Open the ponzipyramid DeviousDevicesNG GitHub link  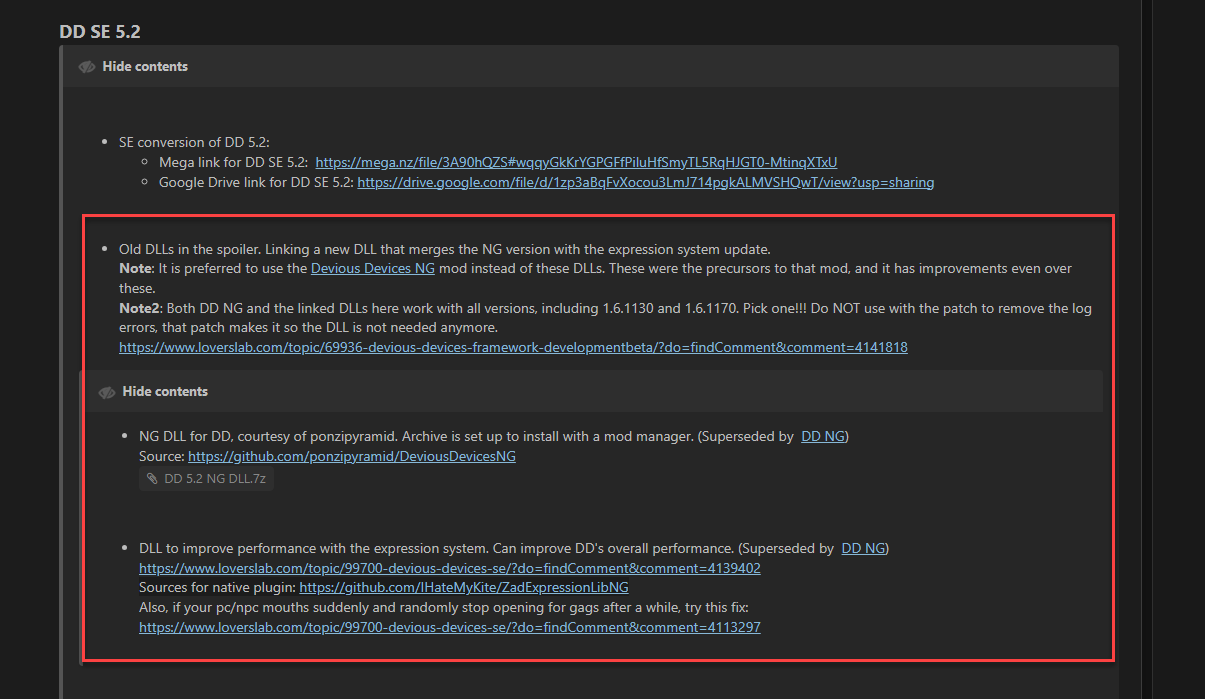tap(352, 456)
